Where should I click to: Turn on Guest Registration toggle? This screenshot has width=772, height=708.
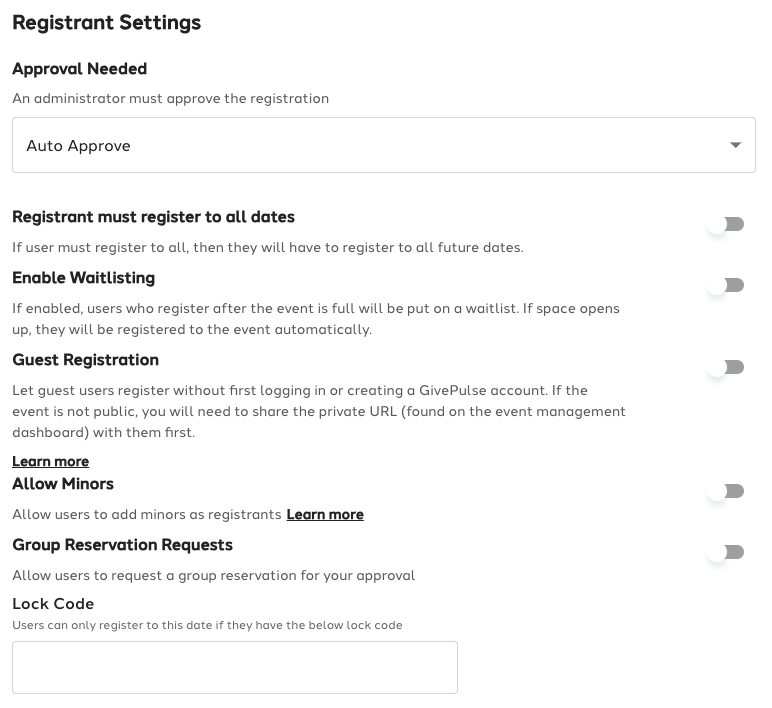726,367
